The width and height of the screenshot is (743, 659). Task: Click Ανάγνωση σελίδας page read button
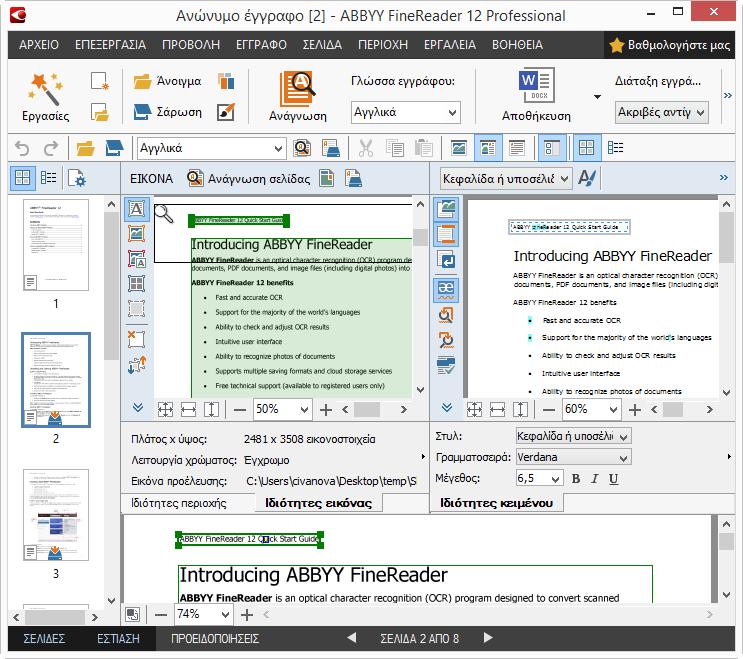[249, 179]
